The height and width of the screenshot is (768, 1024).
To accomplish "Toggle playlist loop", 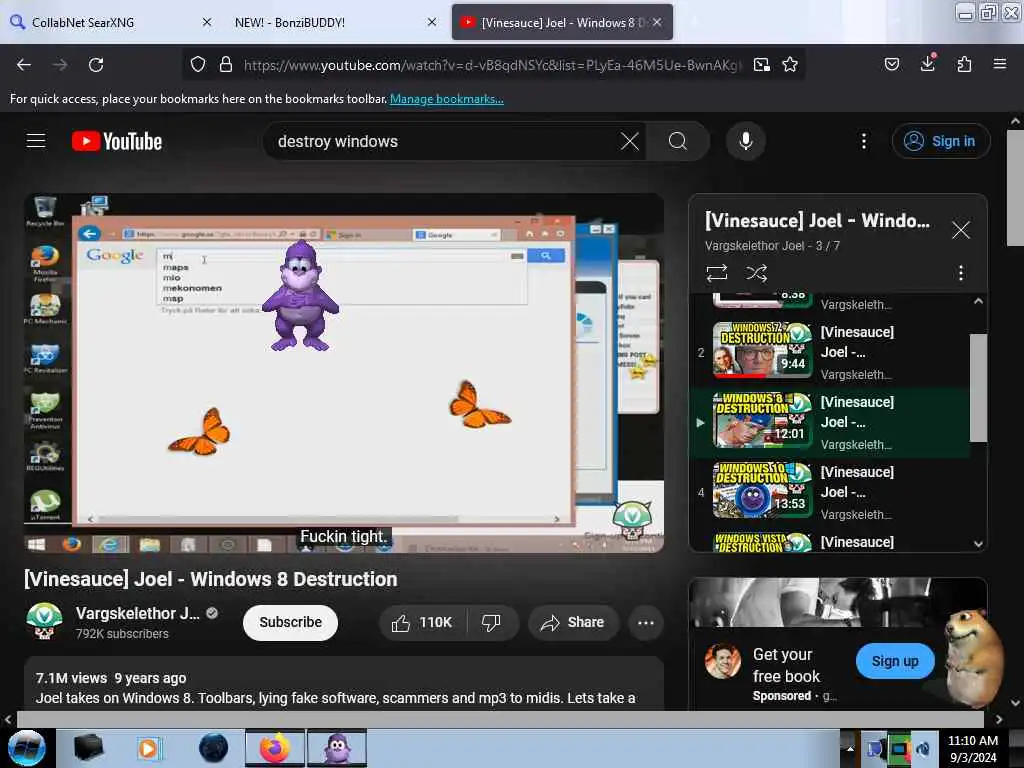I will pos(716,273).
